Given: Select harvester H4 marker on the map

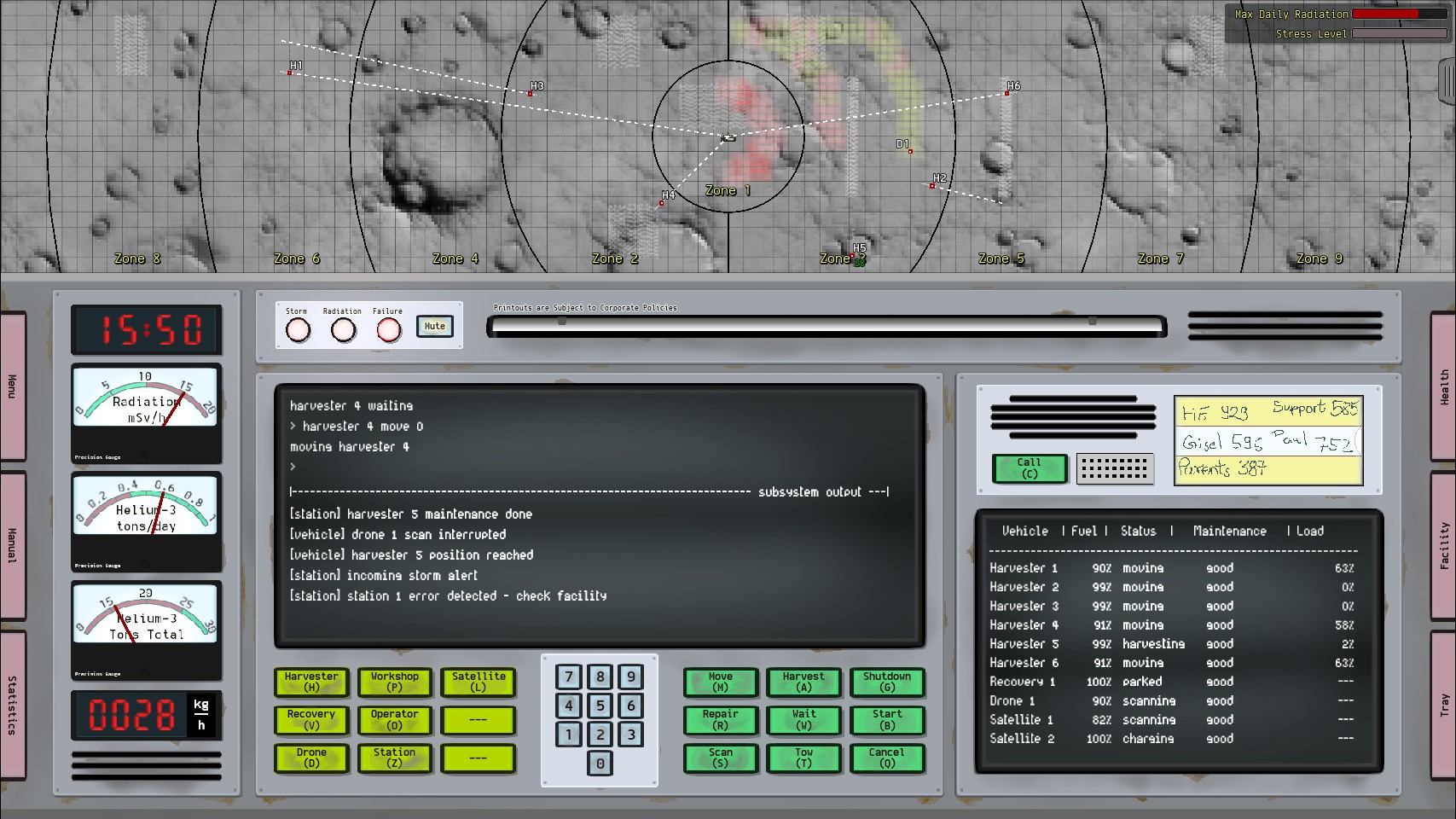Looking at the screenshot, I should click(x=662, y=203).
